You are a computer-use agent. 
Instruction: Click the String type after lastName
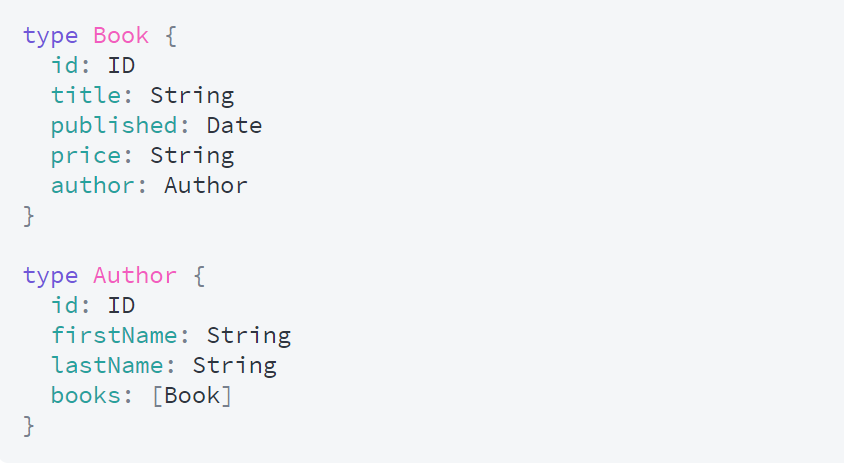(x=235, y=366)
